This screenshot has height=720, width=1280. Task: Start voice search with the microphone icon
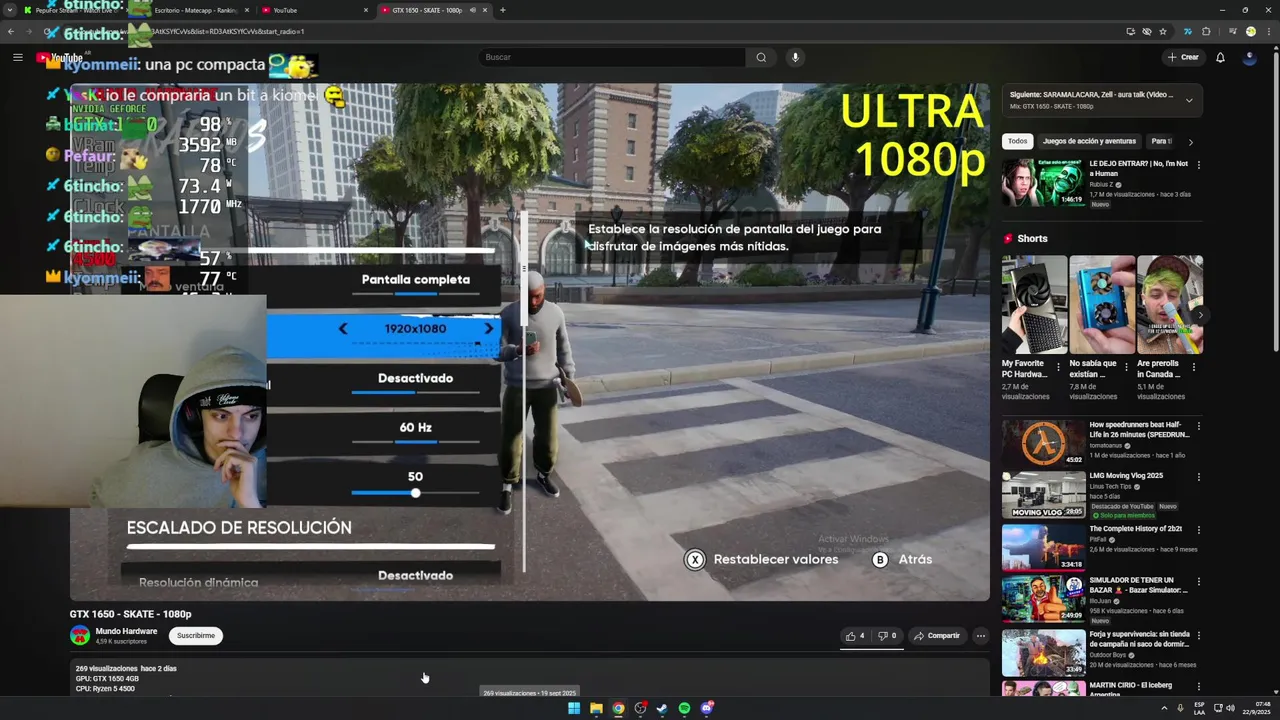tap(795, 57)
